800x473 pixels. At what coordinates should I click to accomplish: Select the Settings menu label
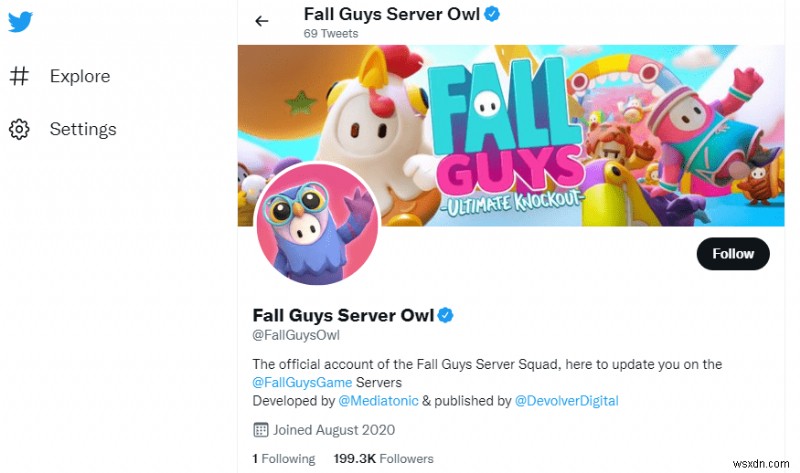(x=83, y=129)
